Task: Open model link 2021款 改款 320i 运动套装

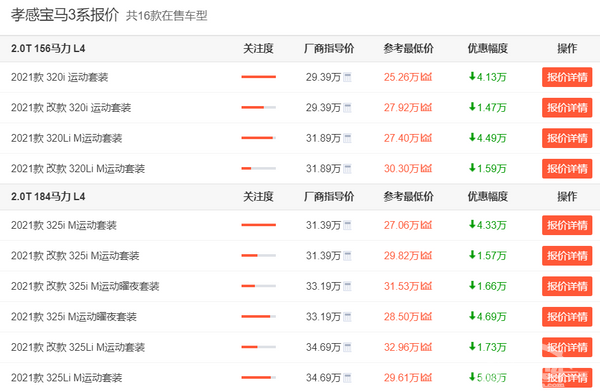Action: click(x=71, y=108)
